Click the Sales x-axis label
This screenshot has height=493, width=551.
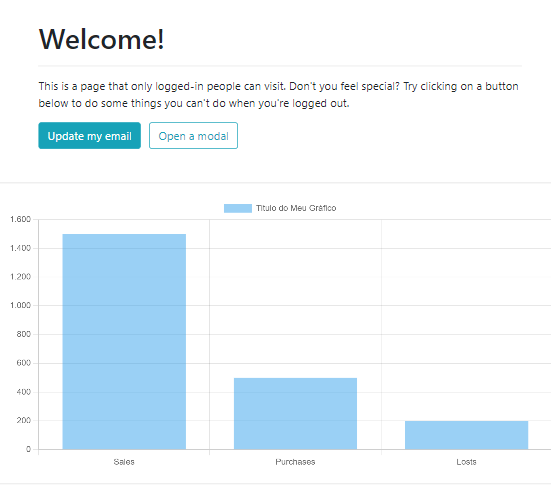124,462
